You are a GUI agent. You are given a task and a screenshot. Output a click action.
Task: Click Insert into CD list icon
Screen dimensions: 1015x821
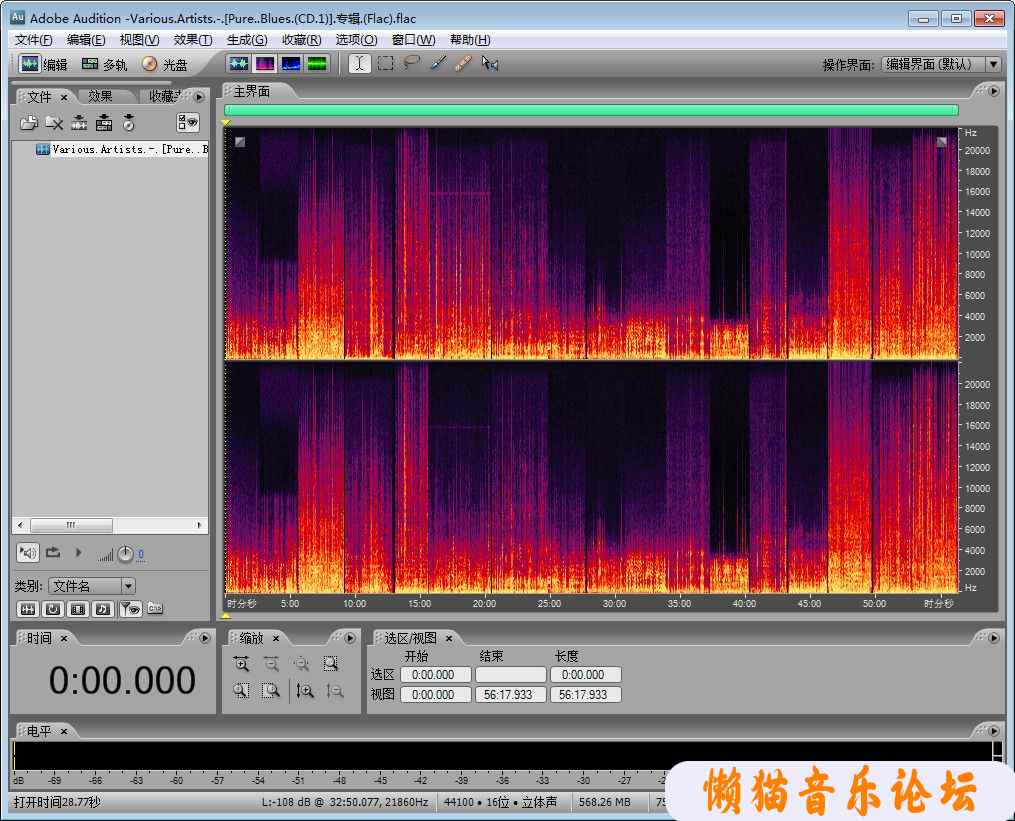pos(129,122)
